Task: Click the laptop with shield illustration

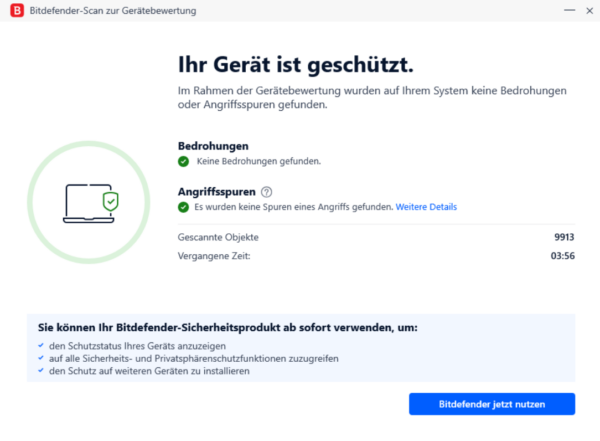Action: coord(91,203)
